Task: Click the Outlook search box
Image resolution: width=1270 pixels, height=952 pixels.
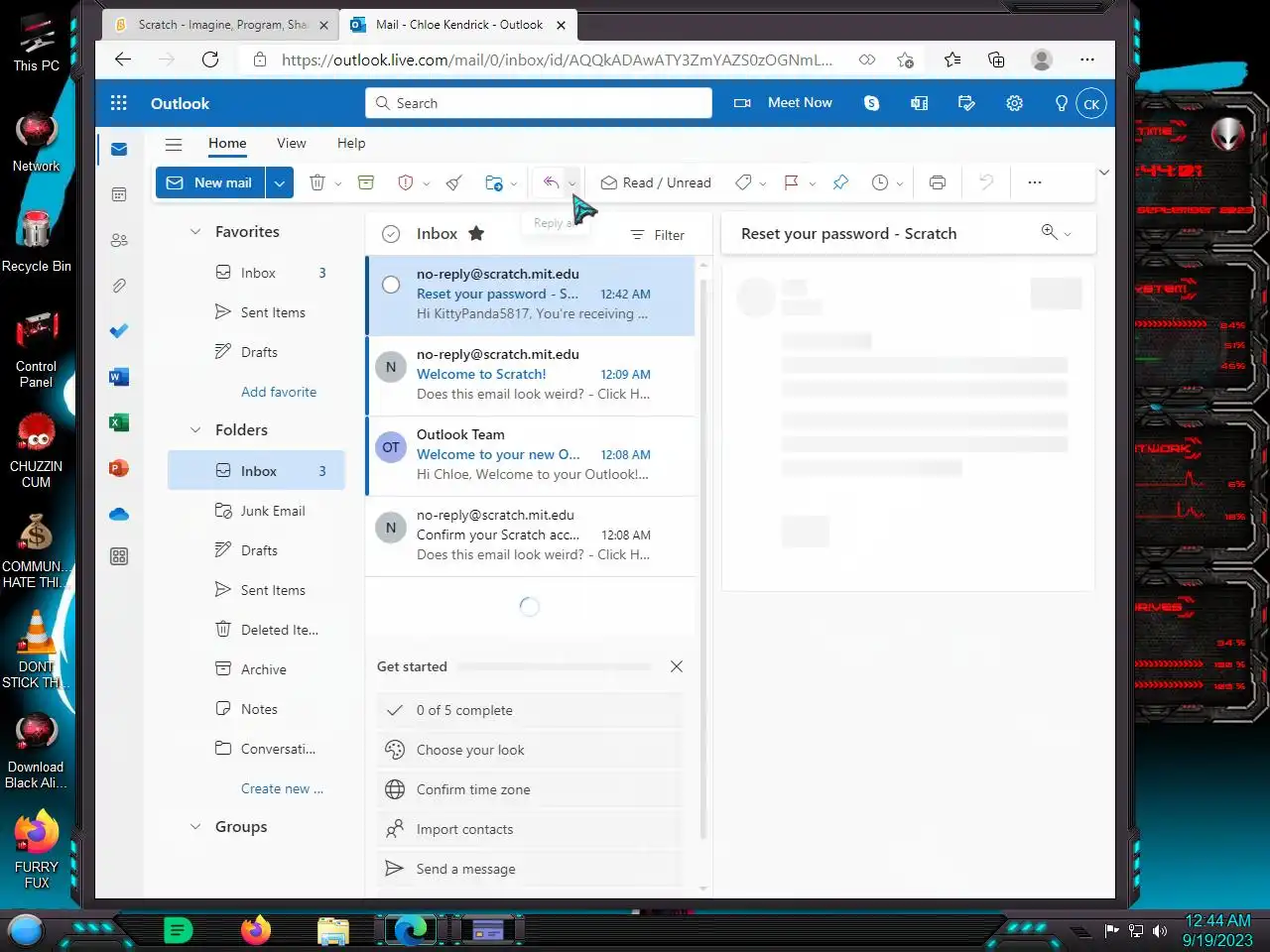Action: click(539, 103)
